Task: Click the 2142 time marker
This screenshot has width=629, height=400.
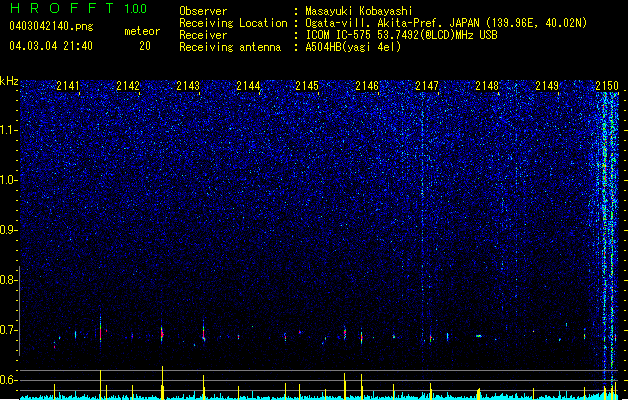Action: point(128,85)
